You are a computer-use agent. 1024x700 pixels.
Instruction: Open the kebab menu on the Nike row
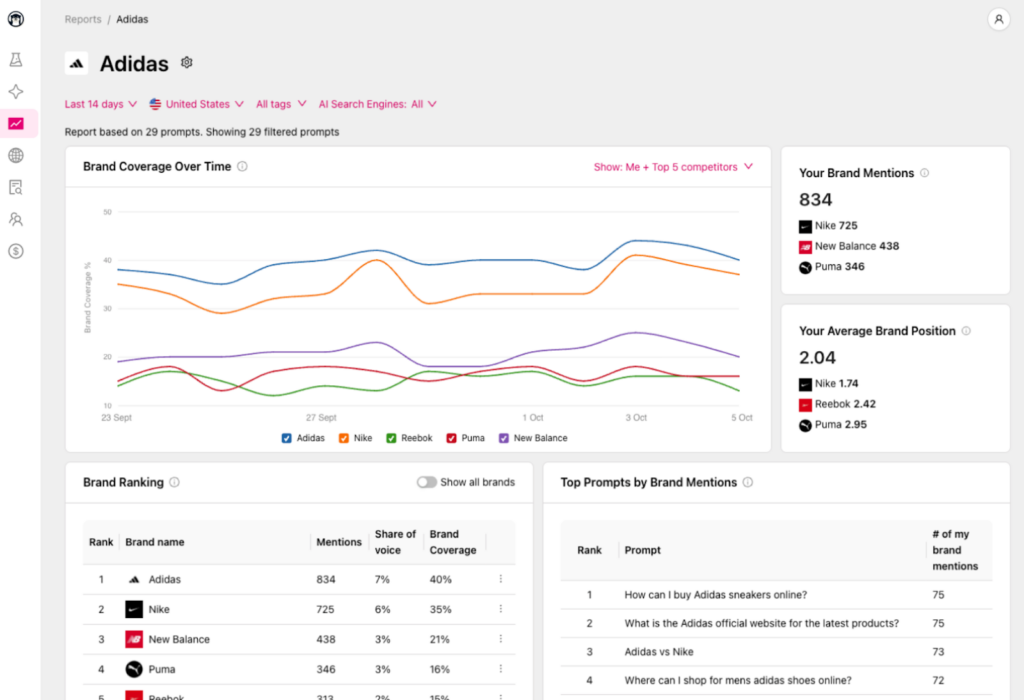(x=501, y=609)
